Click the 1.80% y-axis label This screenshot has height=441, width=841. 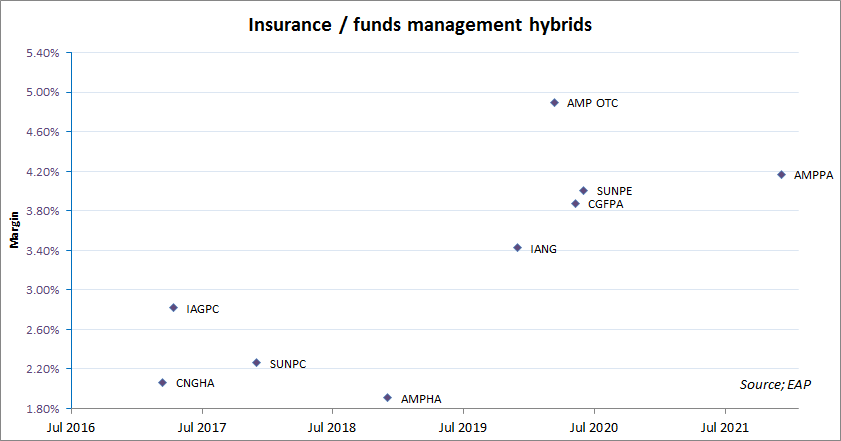(x=43, y=409)
